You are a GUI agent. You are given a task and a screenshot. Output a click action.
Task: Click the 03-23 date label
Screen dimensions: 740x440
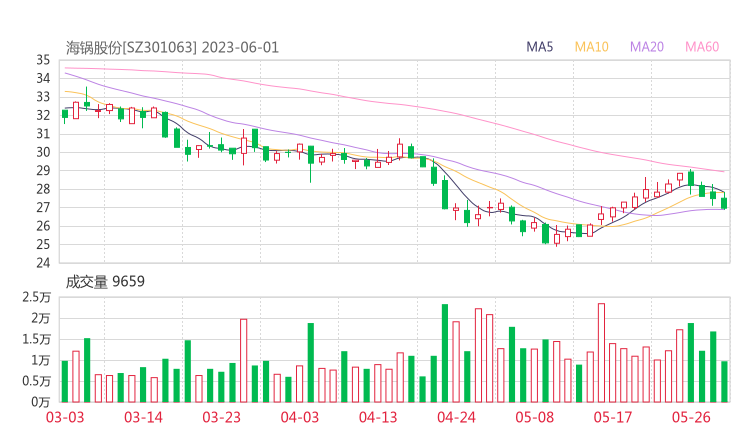[221, 417]
